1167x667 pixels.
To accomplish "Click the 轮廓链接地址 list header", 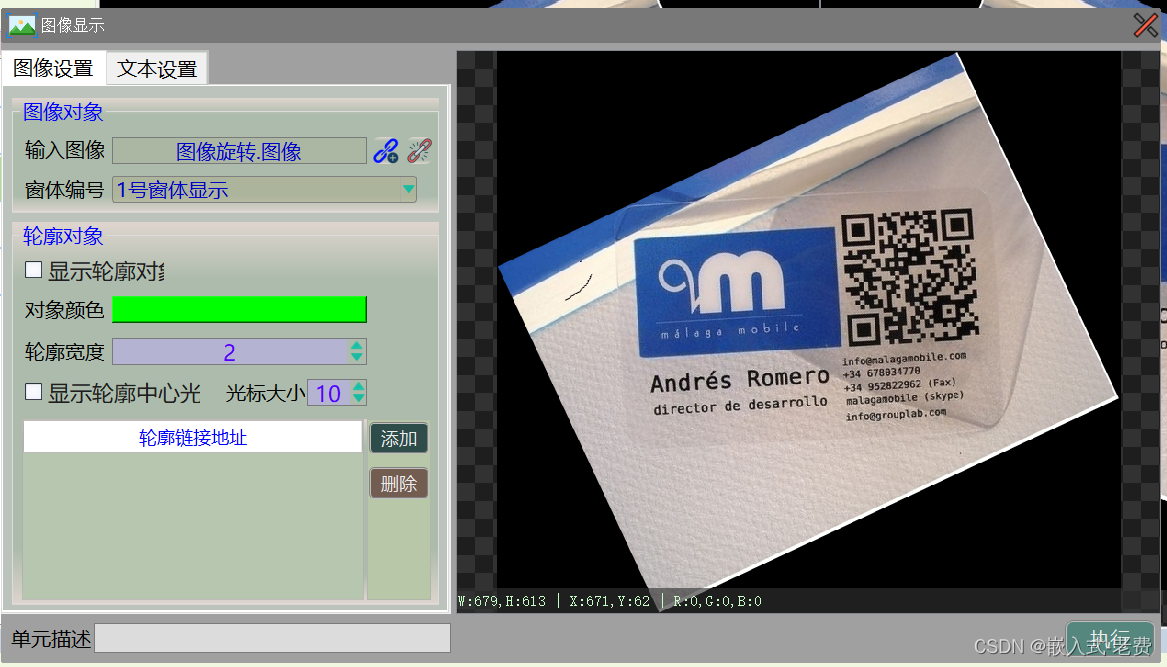I will [193, 437].
